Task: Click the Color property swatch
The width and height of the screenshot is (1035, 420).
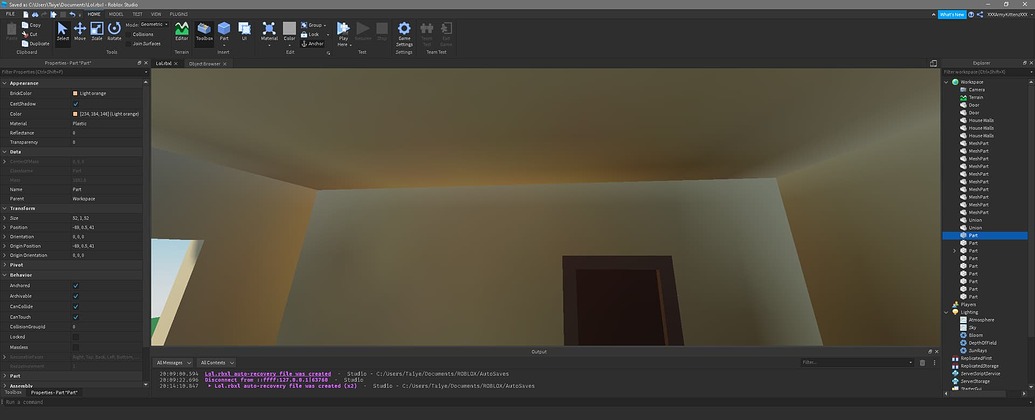Action: coord(75,114)
